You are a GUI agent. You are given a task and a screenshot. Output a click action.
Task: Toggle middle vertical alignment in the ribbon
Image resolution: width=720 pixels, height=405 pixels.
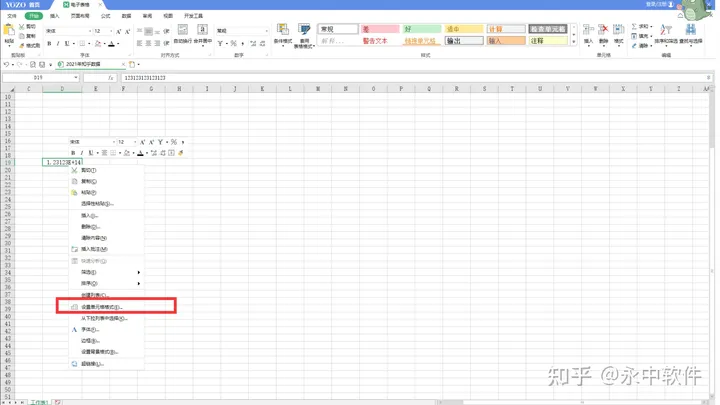point(148,31)
